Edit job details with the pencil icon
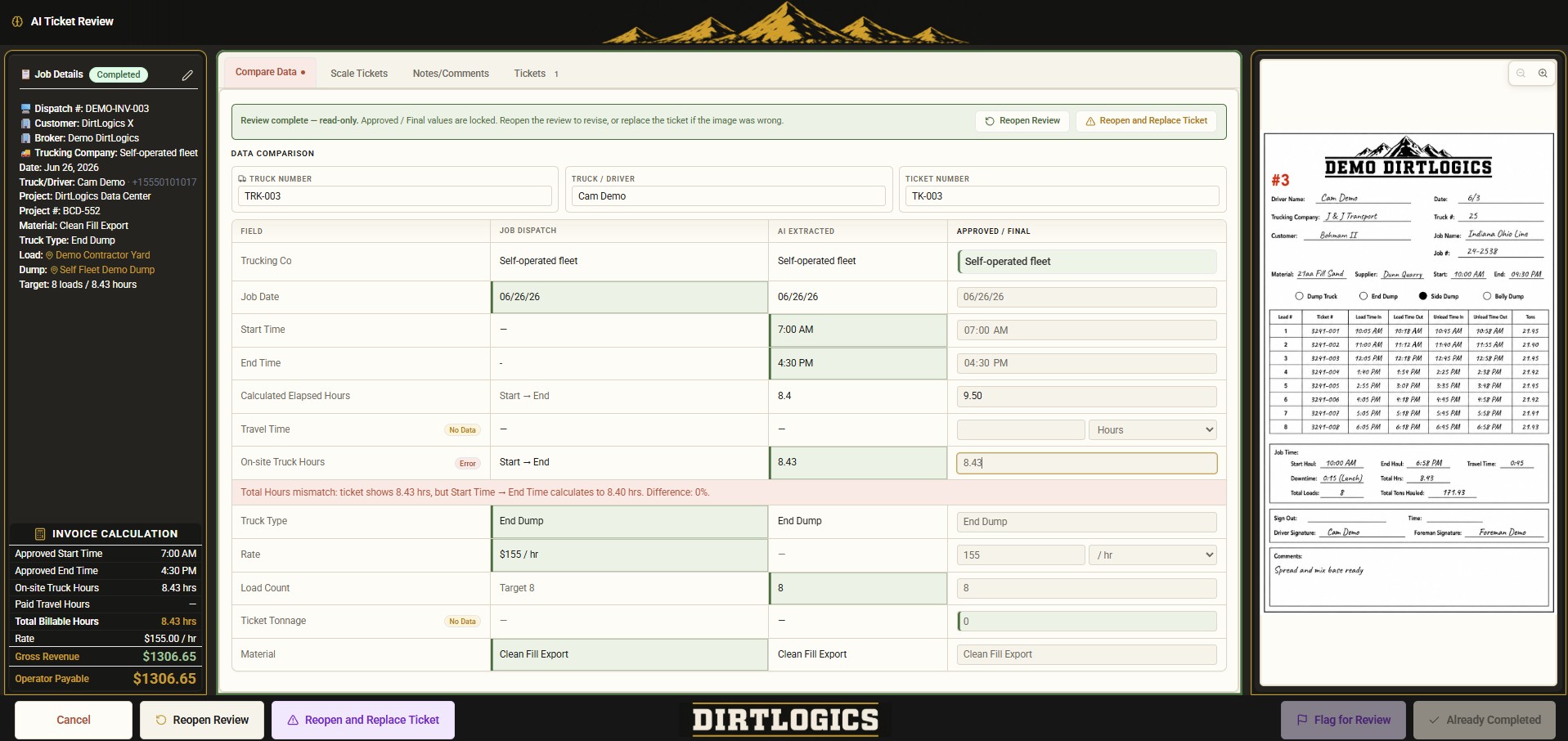Viewport: 1568px width, 741px height. 187,75
